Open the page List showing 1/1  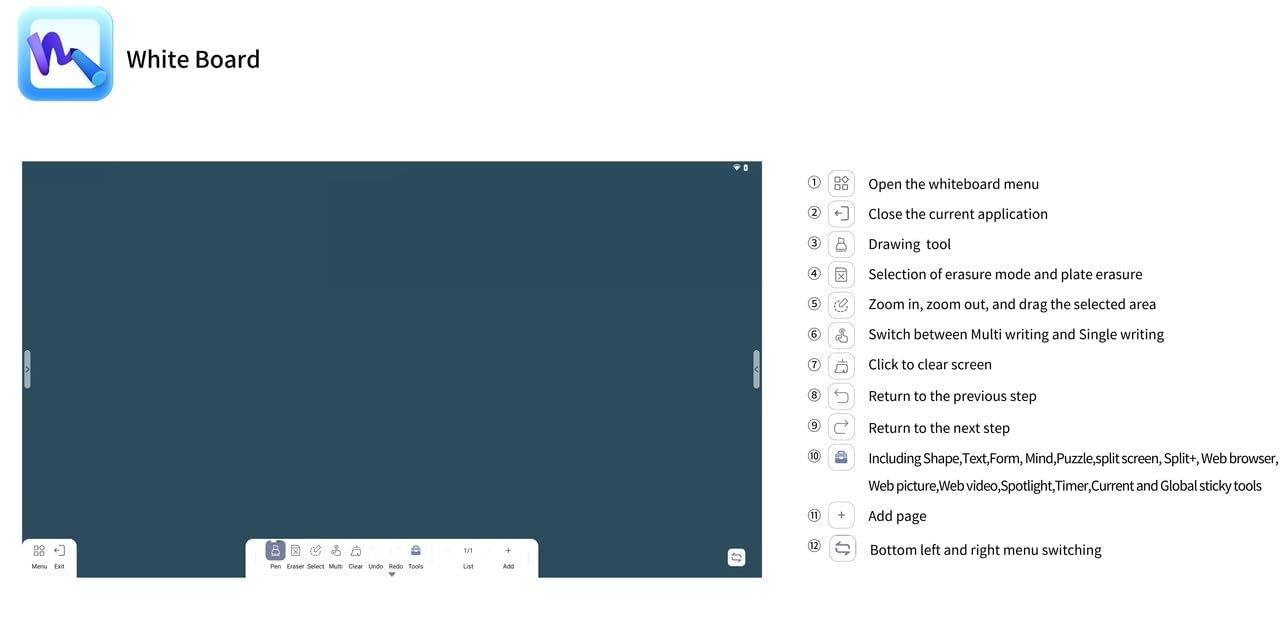[468, 553]
